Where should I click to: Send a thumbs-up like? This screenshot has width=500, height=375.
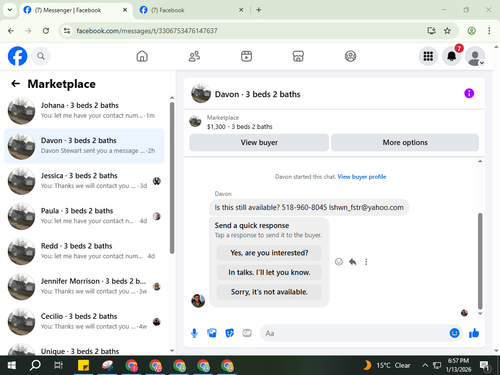point(474,333)
